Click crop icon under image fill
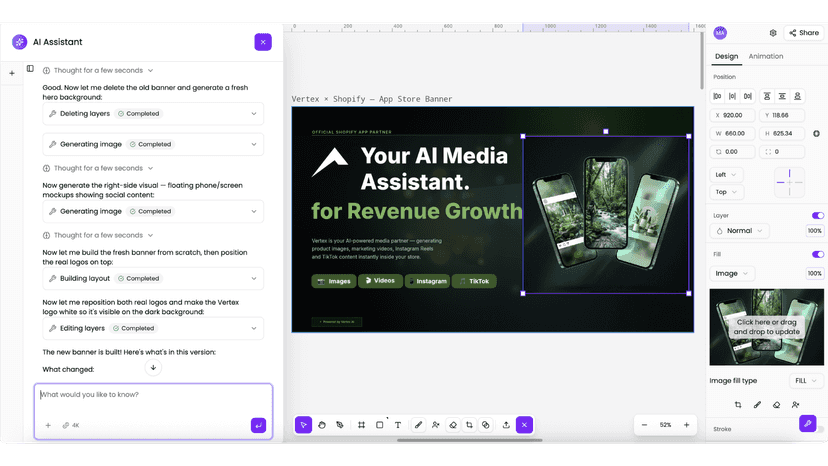This screenshot has width=828, height=466. coord(738,405)
